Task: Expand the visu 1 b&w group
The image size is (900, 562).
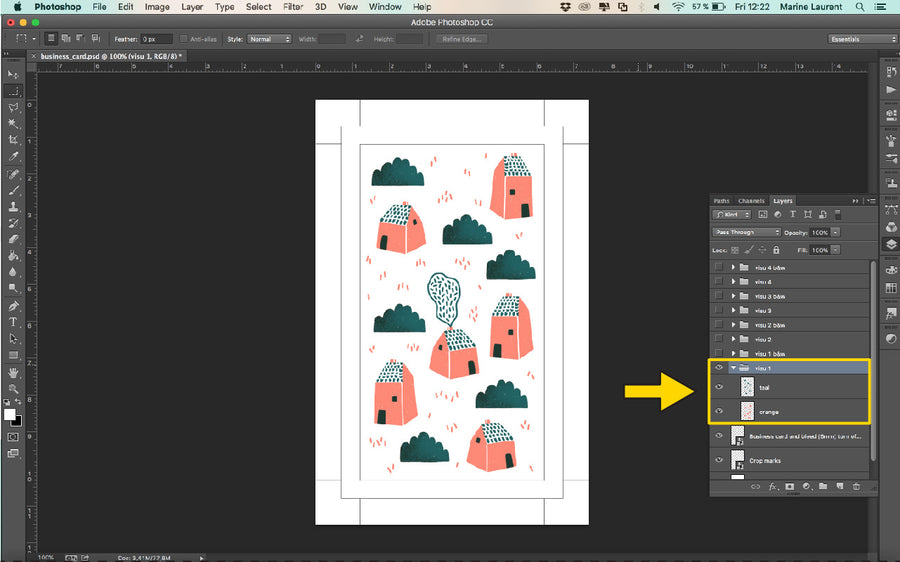Action: pyautogui.click(x=733, y=353)
